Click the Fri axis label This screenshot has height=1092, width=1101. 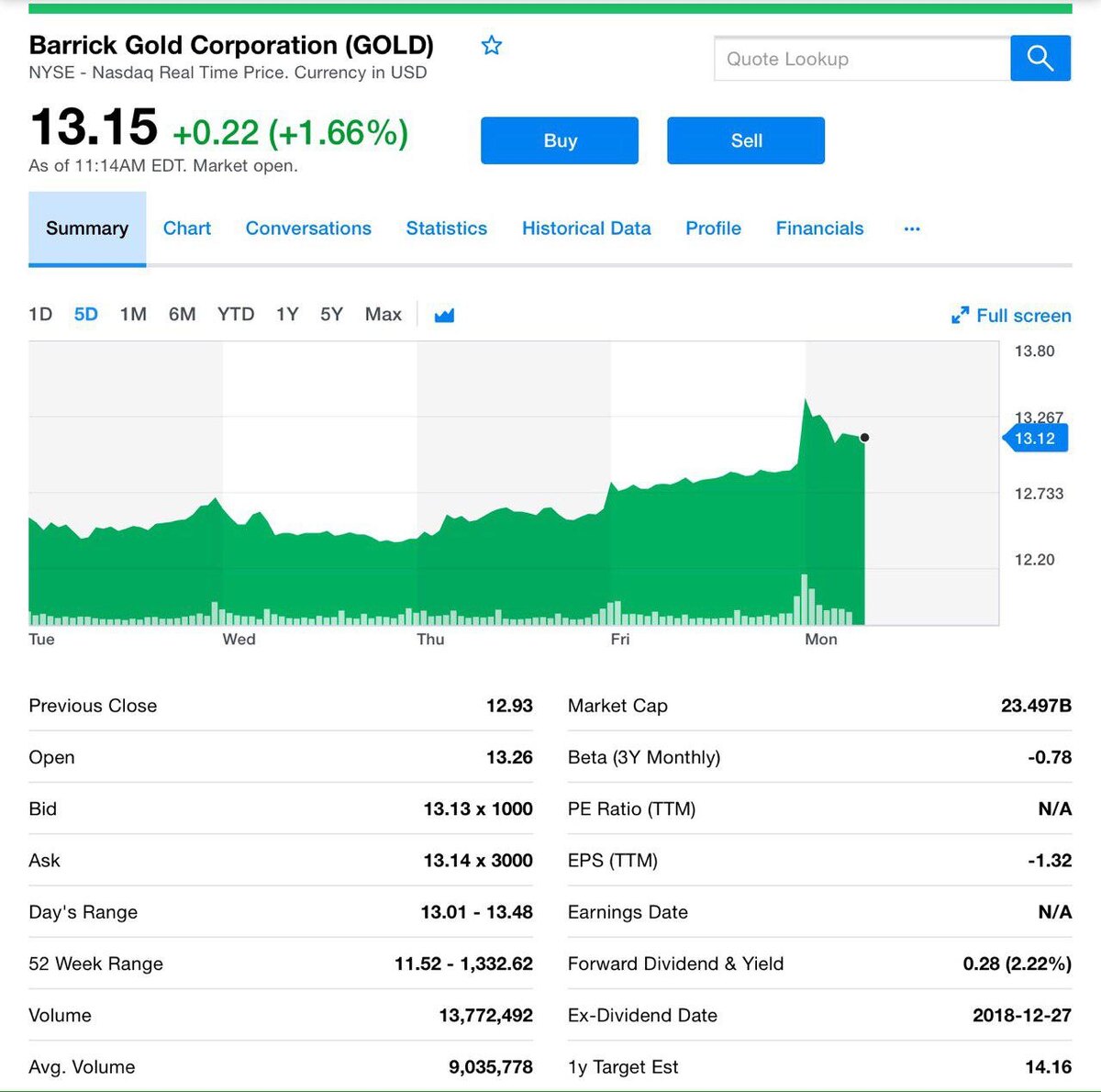click(x=620, y=639)
